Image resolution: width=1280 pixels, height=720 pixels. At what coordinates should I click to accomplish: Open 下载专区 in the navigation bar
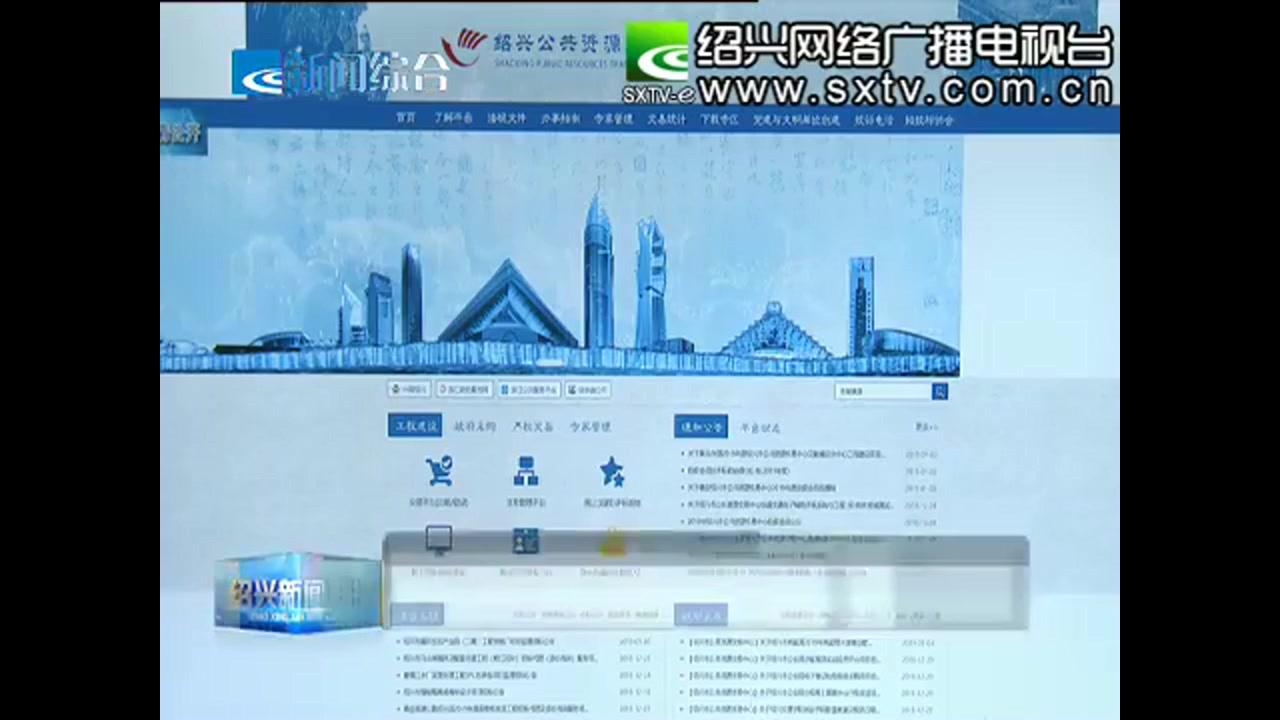(719, 119)
